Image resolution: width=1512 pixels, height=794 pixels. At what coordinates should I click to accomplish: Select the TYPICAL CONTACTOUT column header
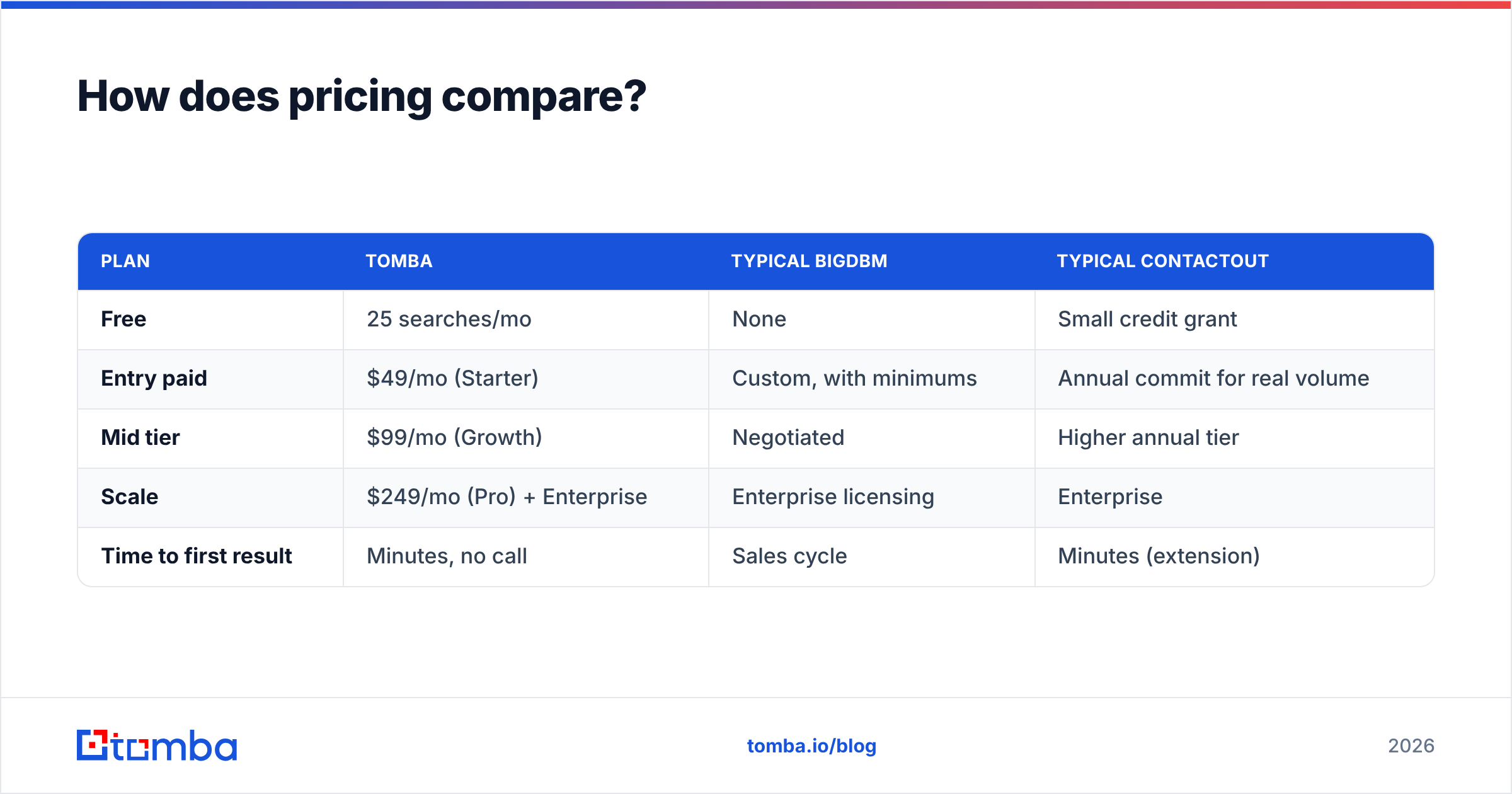click(1162, 261)
